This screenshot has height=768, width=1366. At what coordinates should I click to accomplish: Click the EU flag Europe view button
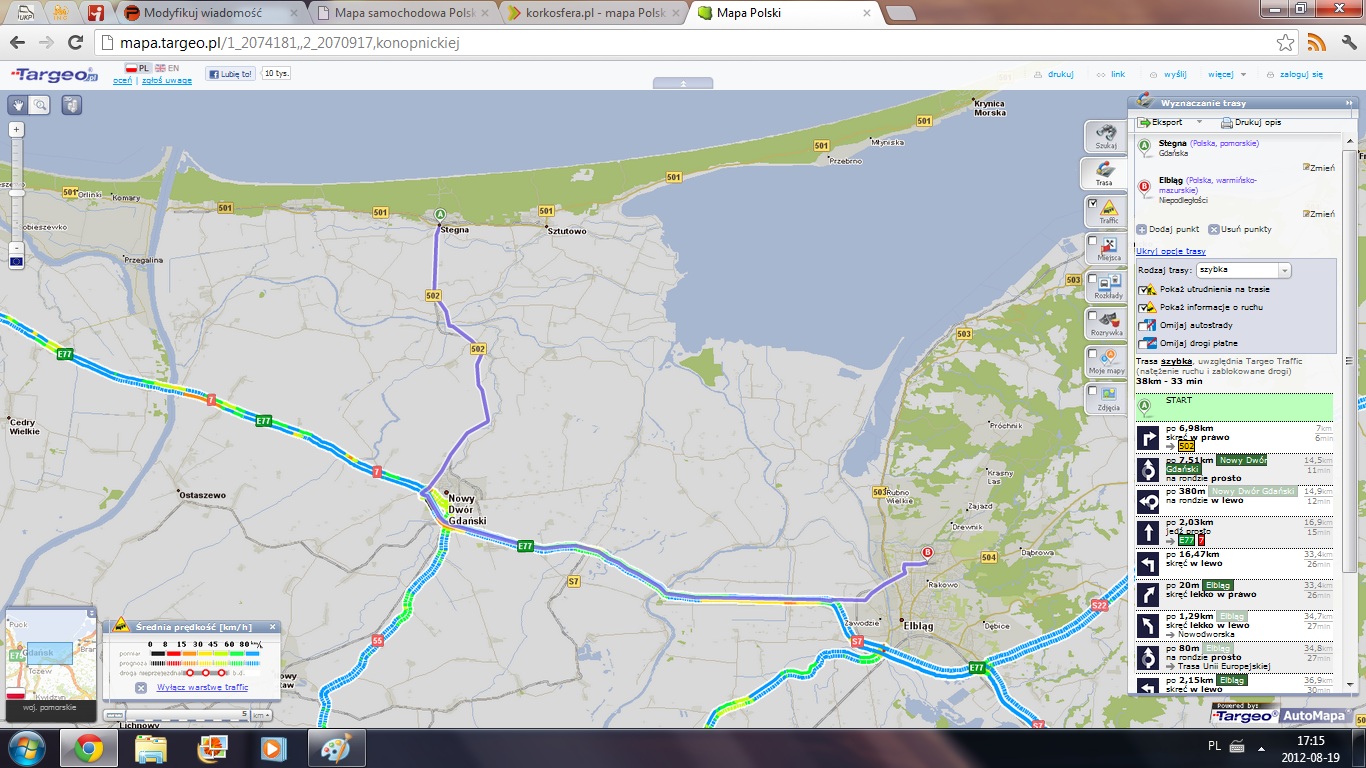(16, 262)
